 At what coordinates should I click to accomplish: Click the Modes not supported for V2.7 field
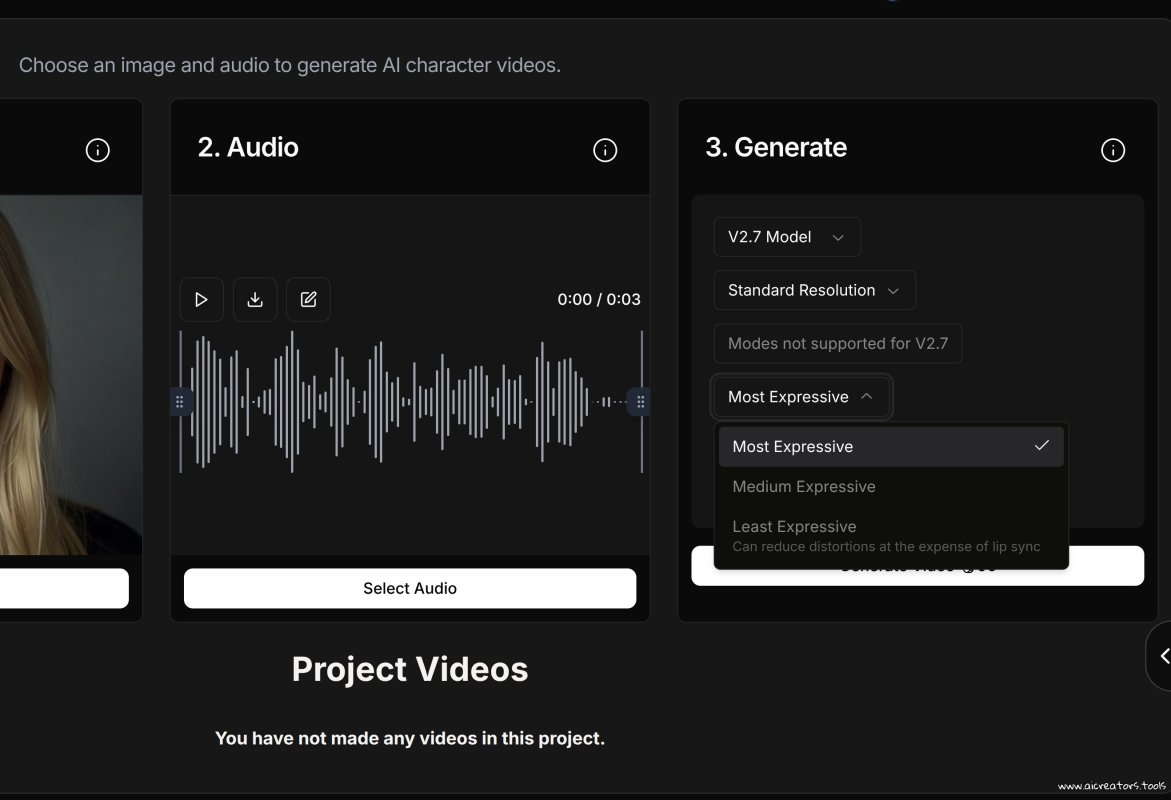pos(837,343)
